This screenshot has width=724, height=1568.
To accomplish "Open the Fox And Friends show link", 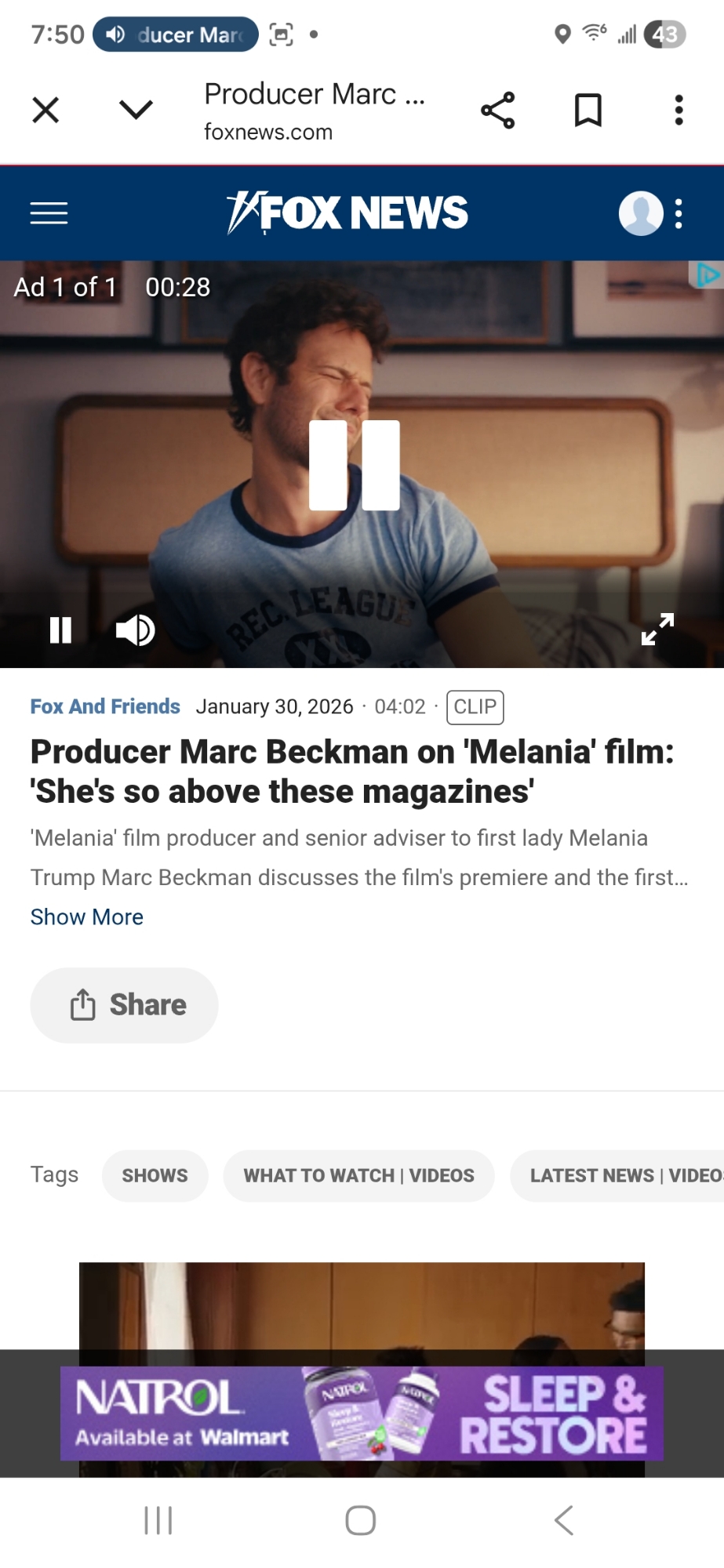I will (x=105, y=706).
